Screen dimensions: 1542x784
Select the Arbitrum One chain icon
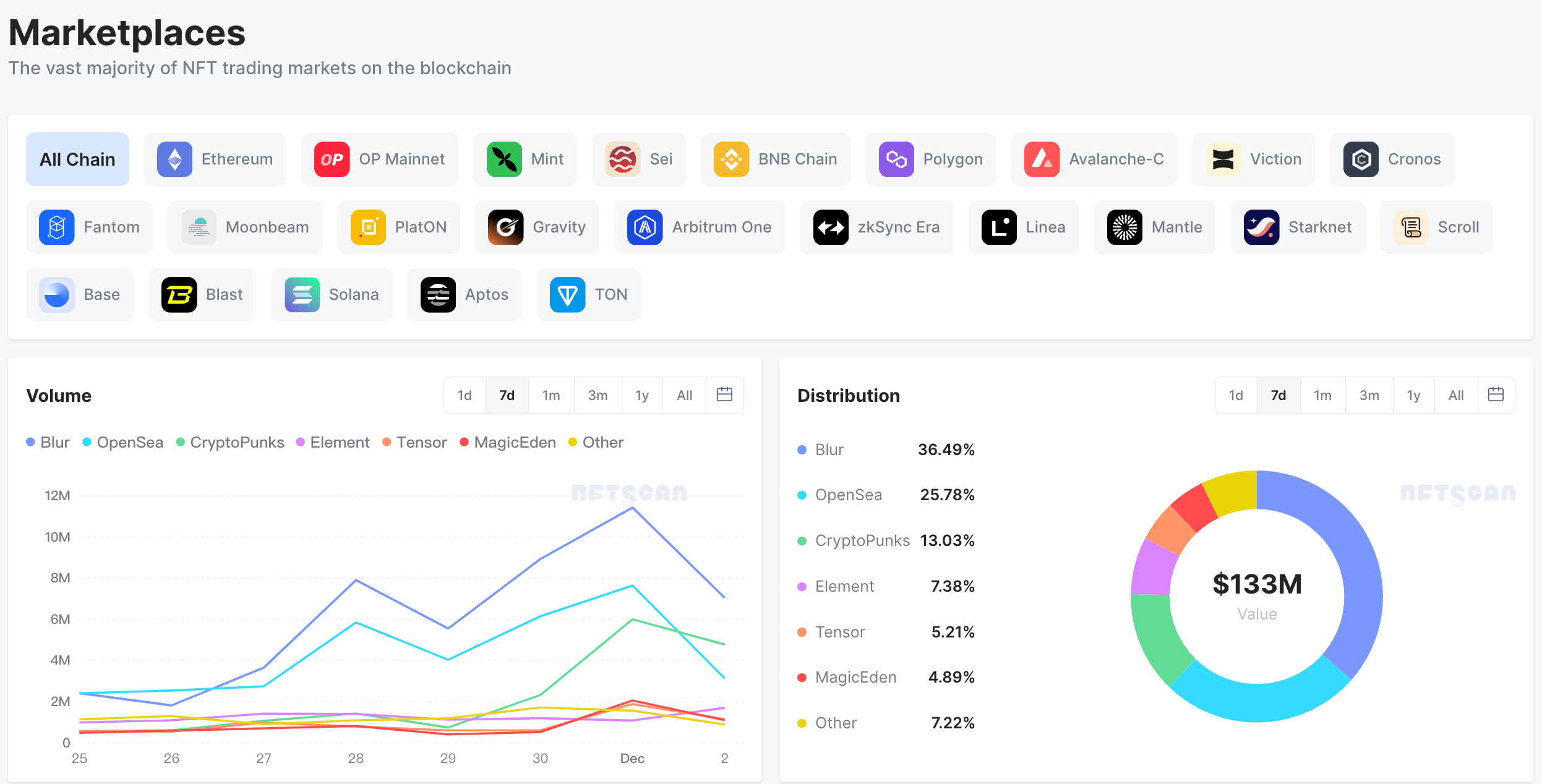click(645, 227)
